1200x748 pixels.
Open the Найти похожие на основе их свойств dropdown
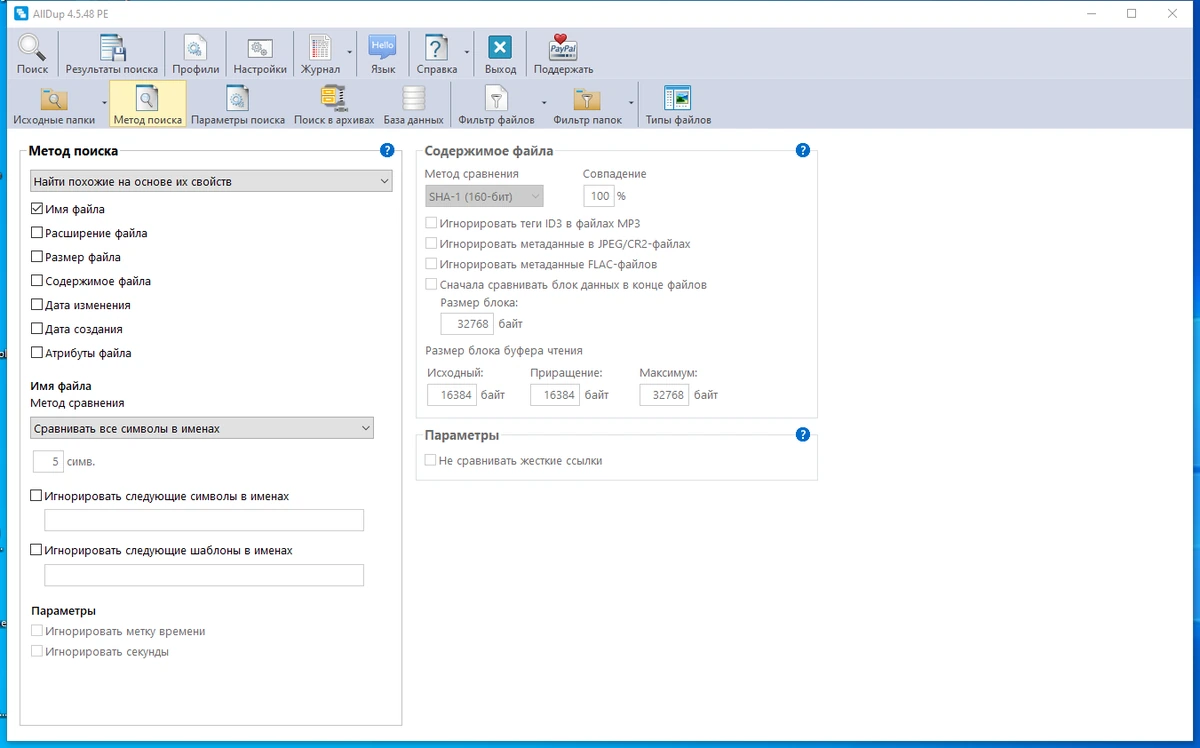[210, 181]
